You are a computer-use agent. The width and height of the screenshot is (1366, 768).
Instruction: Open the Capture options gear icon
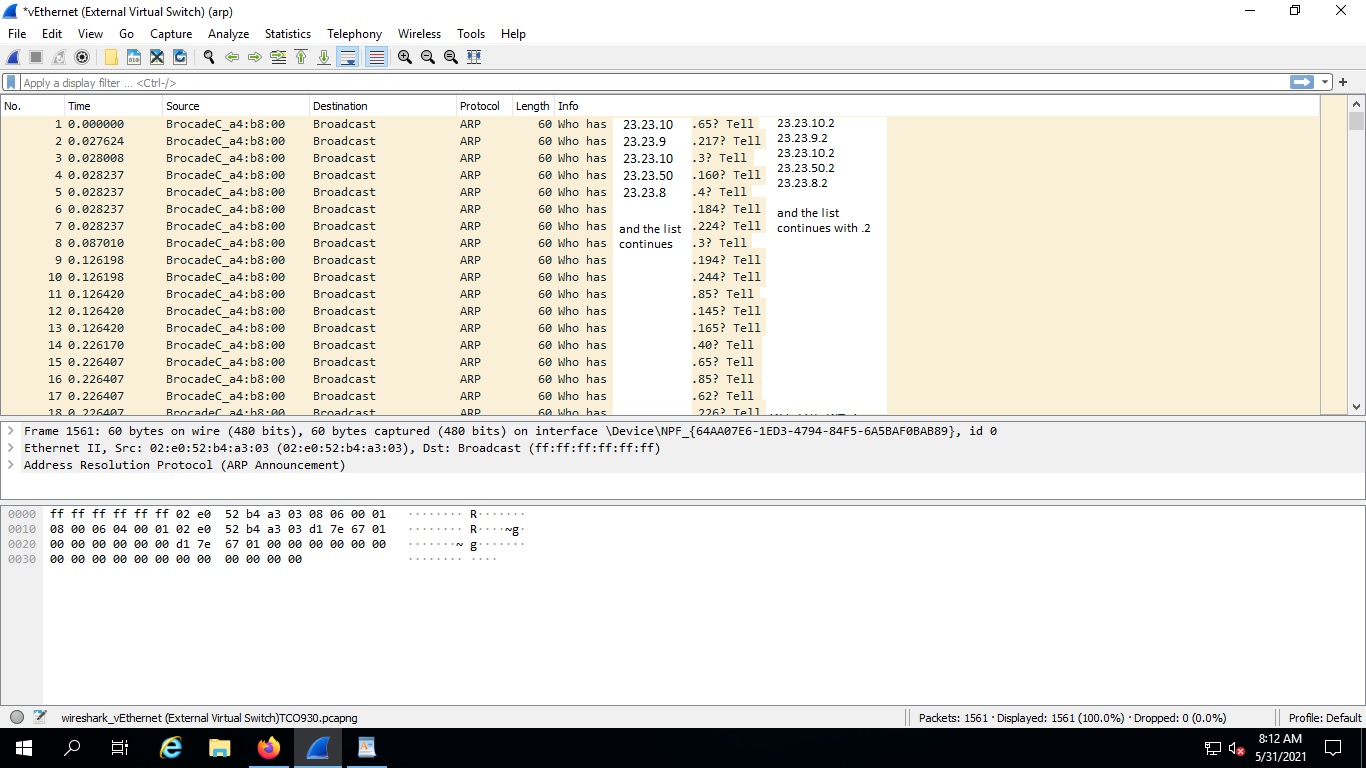pyautogui.click(x=82, y=57)
